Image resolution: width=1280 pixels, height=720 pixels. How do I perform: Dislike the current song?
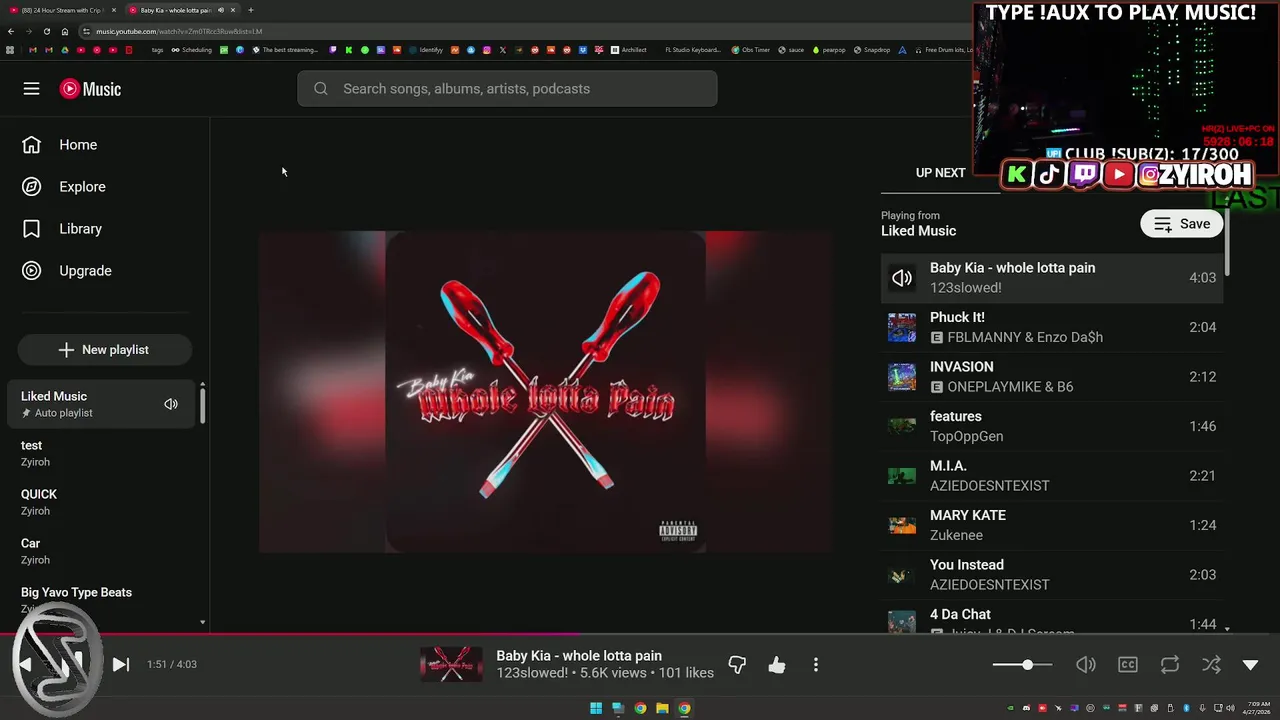tap(737, 664)
